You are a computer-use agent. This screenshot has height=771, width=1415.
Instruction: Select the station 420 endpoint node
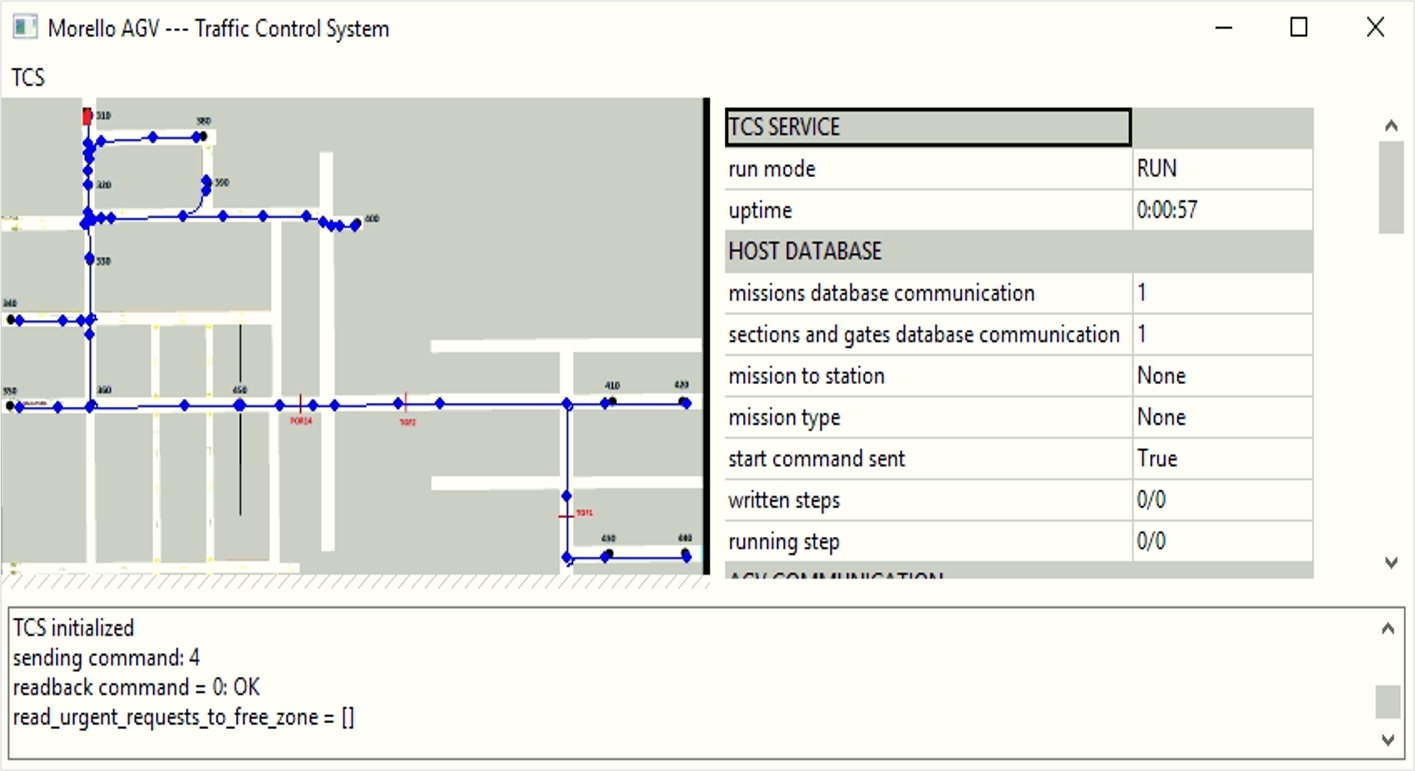(685, 402)
